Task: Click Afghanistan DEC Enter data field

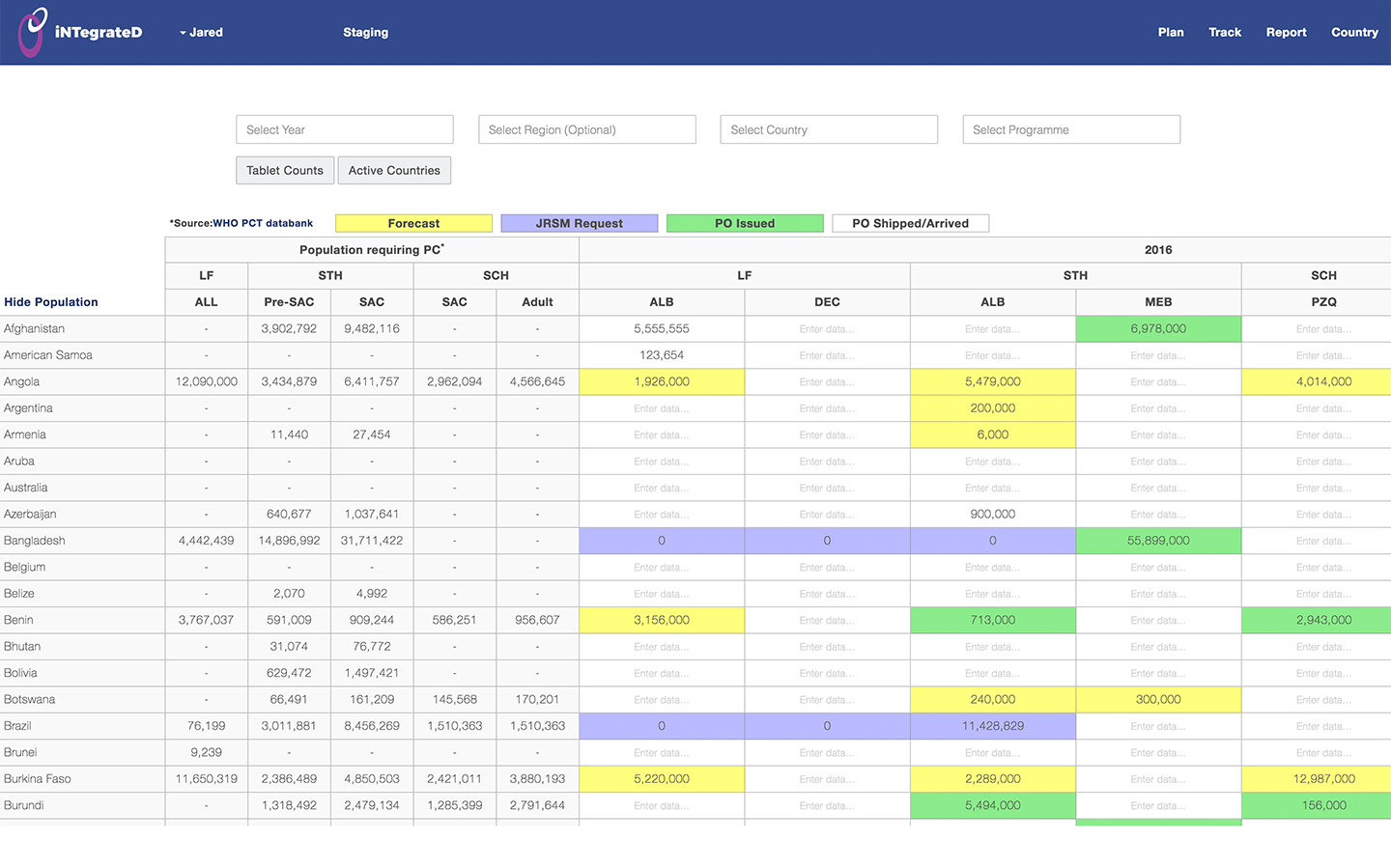Action: coord(827,329)
